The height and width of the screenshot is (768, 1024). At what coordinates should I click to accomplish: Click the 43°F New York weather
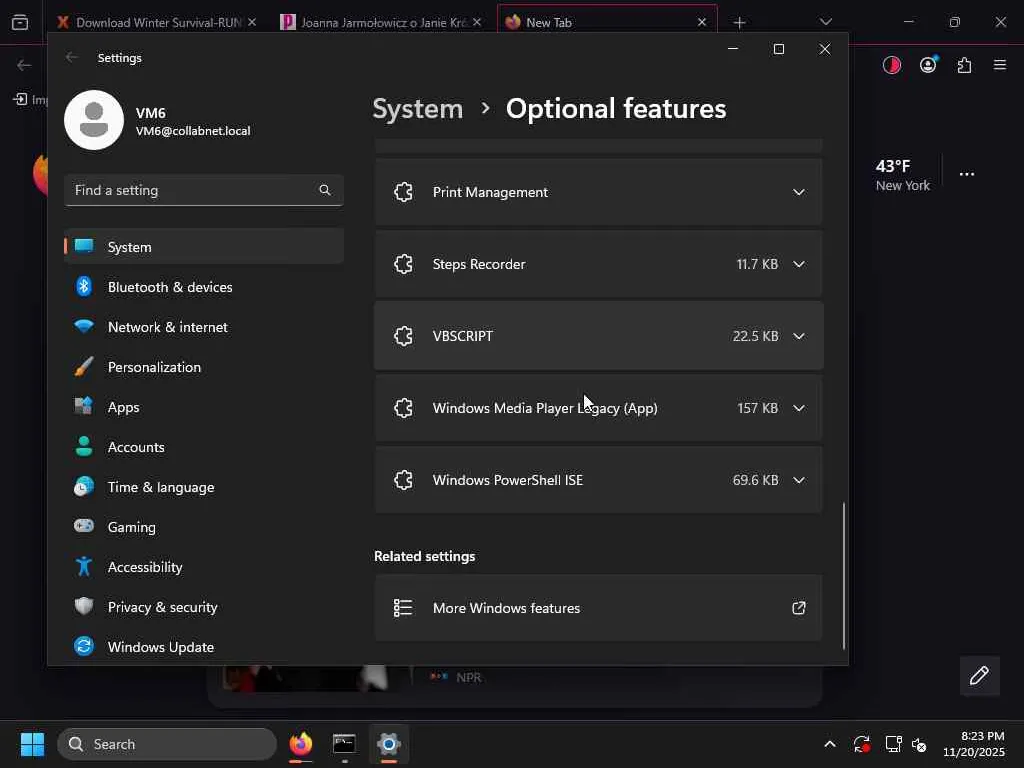[x=903, y=175]
